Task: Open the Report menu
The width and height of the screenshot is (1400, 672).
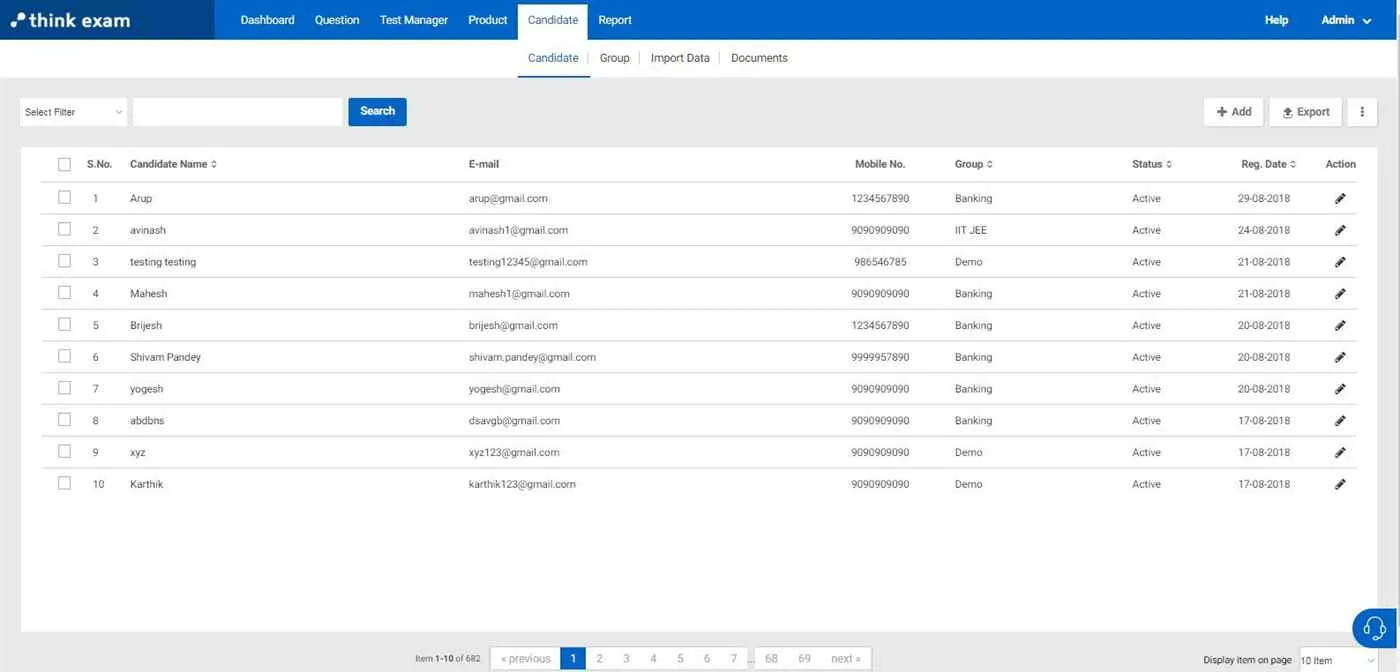Action: [x=615, y=20]
